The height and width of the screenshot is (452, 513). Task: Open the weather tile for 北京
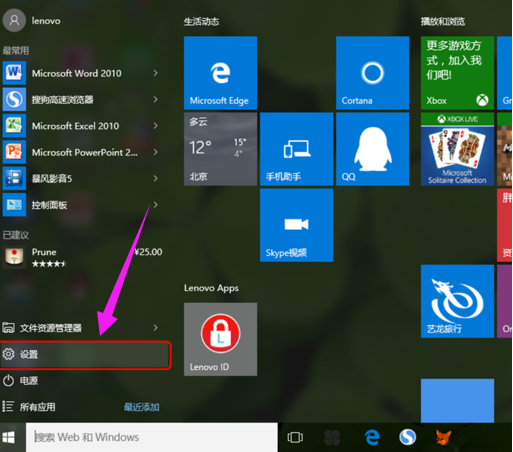tap(220, 149)
